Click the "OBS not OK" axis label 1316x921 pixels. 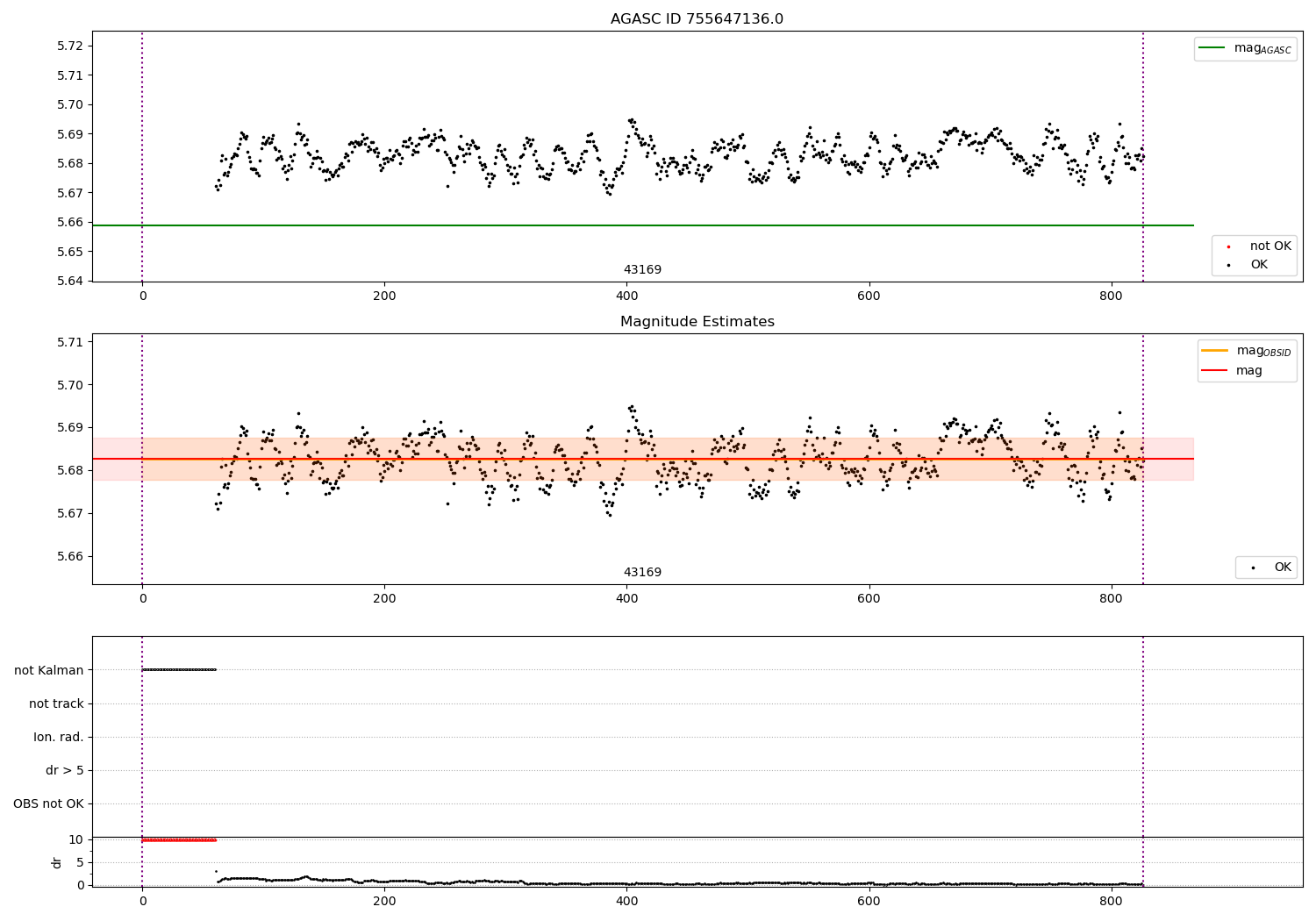click(x=49, y=803)
